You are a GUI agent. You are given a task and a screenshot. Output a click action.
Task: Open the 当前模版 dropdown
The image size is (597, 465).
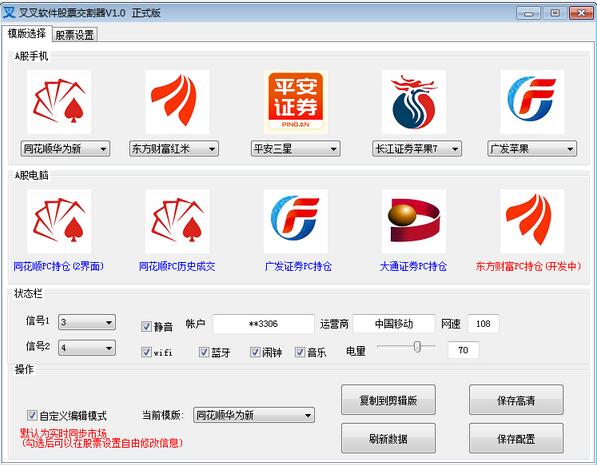[254, 415]
